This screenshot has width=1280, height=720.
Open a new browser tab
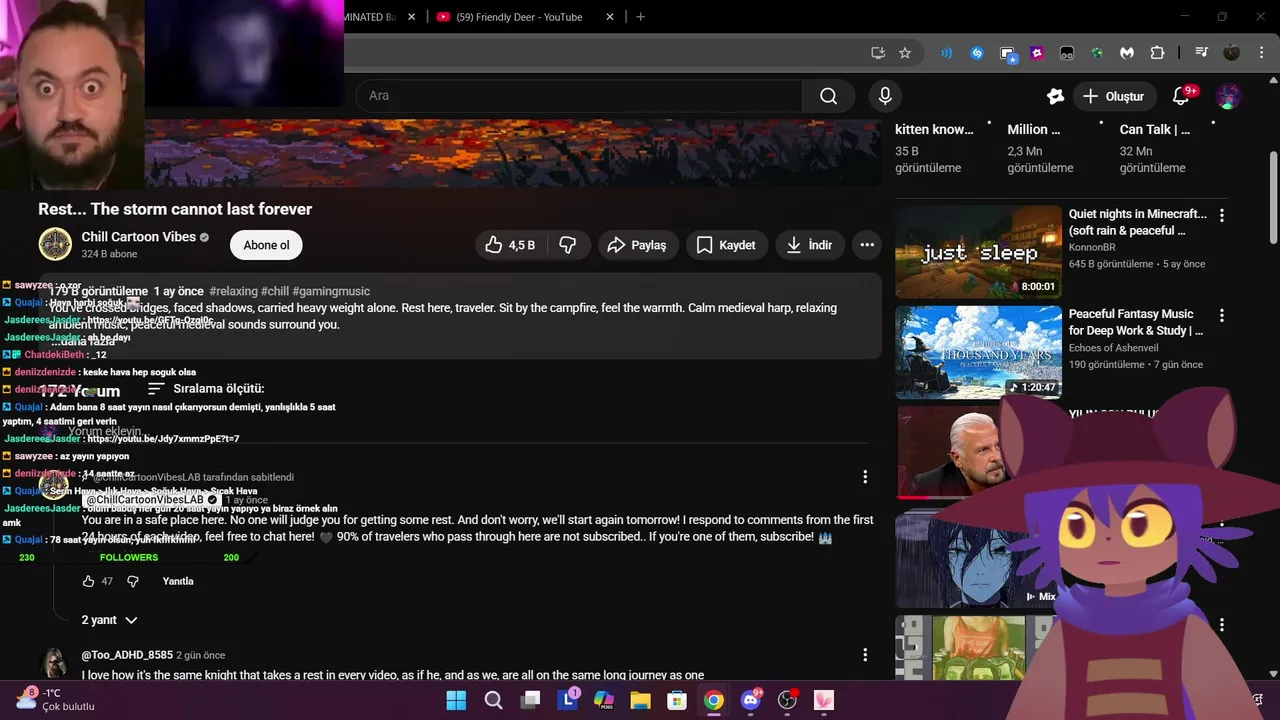640,17
